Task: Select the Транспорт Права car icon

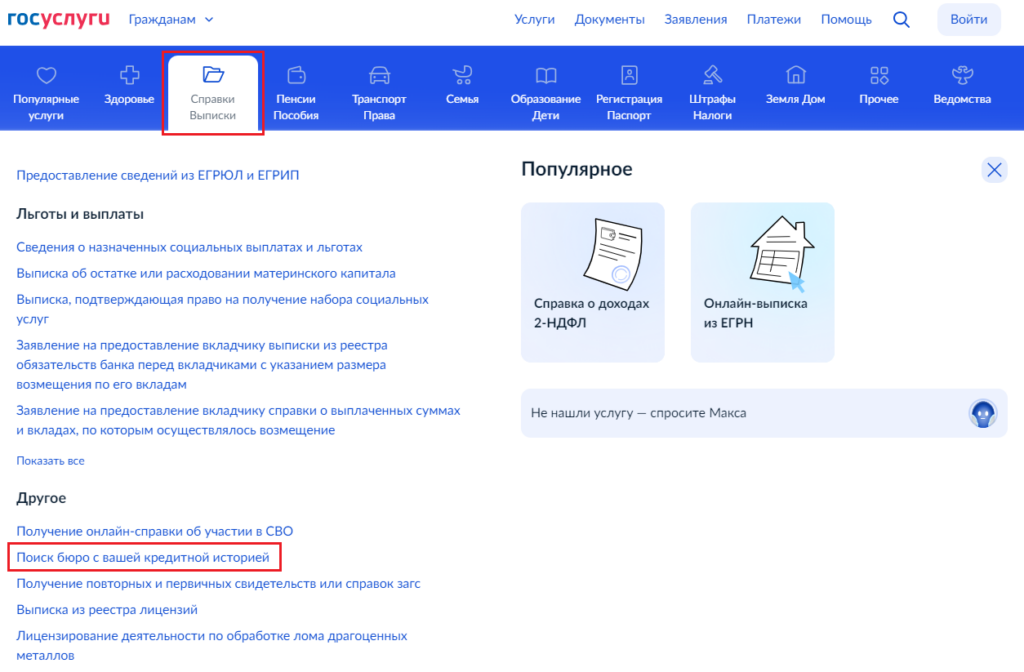Action: click(x=379, y=76)
